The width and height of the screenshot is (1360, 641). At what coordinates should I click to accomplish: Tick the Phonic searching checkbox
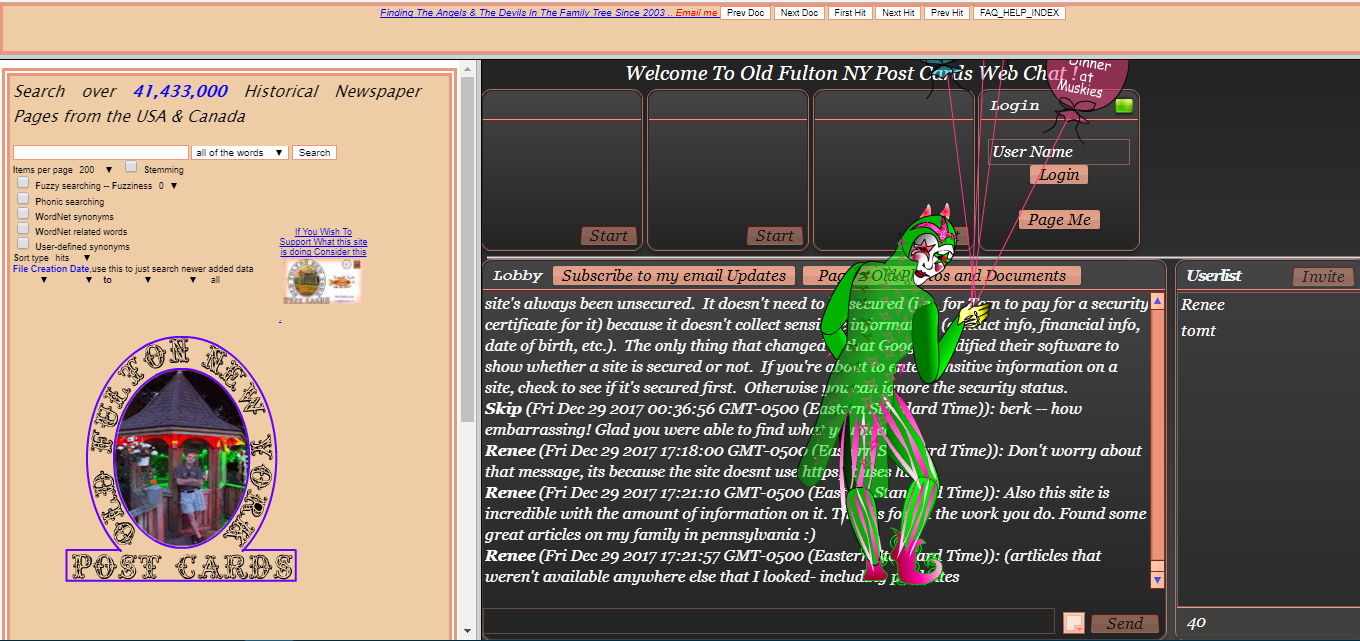(x=23, y=199)
